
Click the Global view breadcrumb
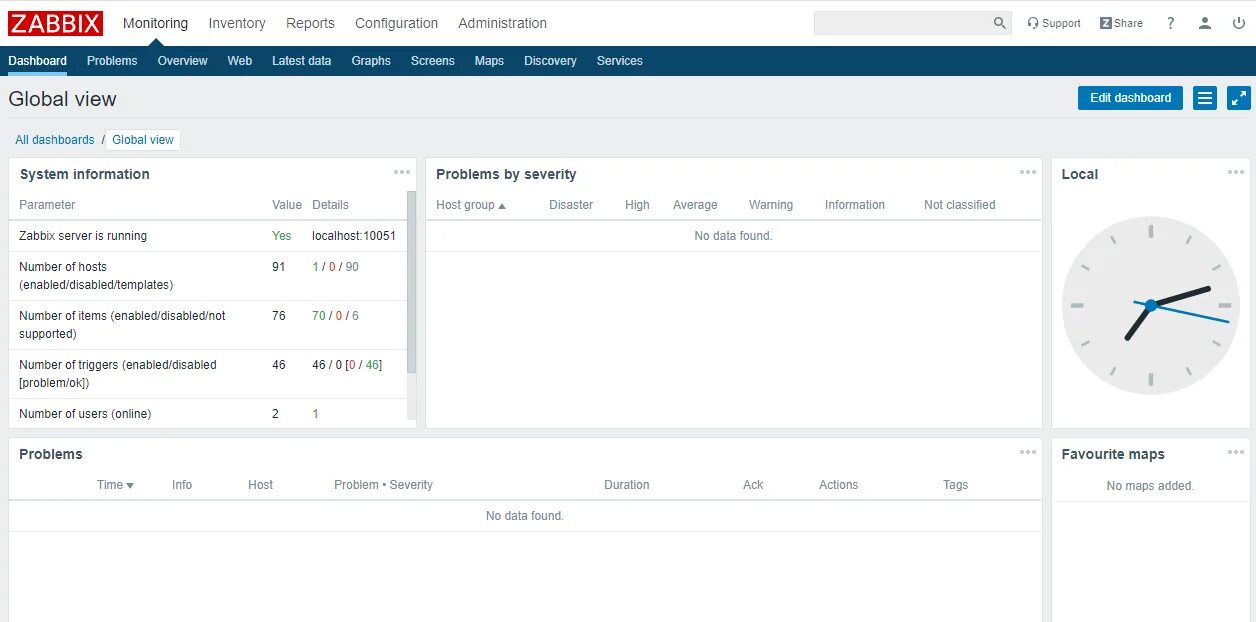[x=143, y=140]
